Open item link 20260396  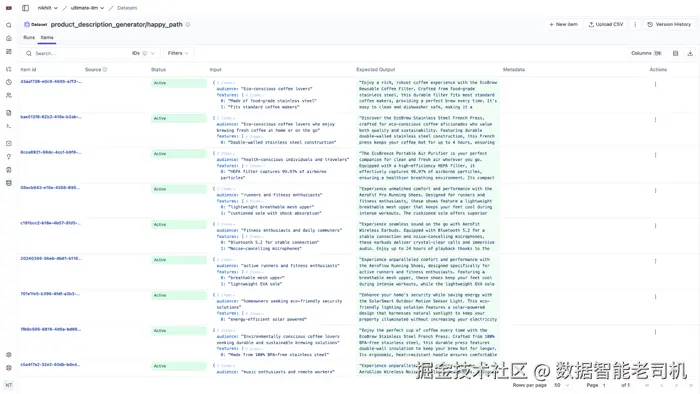[x=51, y=258]
